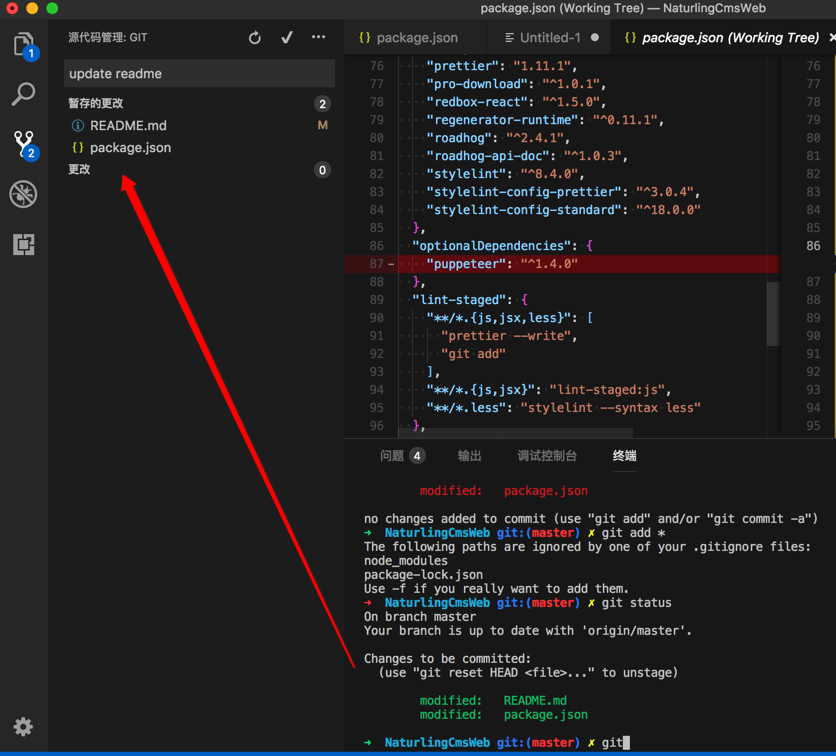Click the "git add" string on line 92
The width and height of the screenshot is (836, 756).
[x=473, y=354]
